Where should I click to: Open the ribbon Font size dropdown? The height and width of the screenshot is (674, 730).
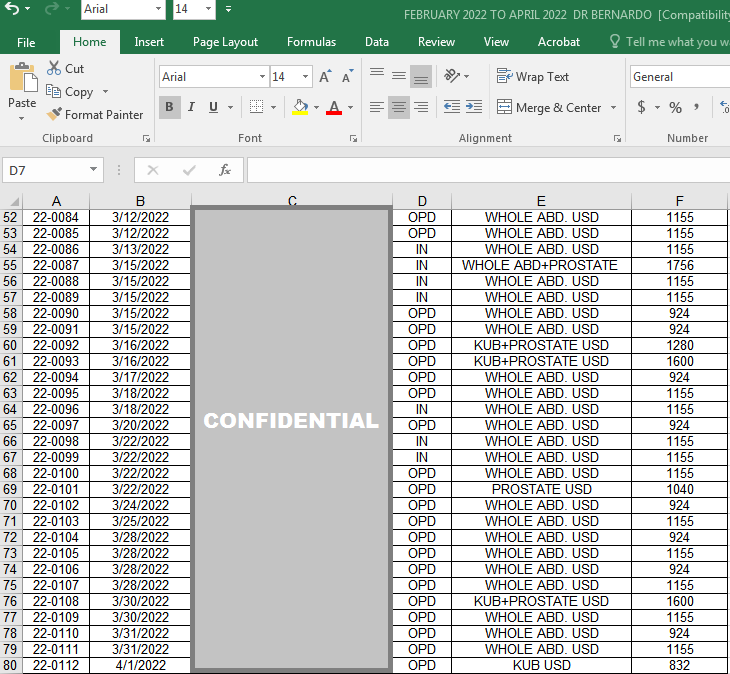click(x=305, y=77)
